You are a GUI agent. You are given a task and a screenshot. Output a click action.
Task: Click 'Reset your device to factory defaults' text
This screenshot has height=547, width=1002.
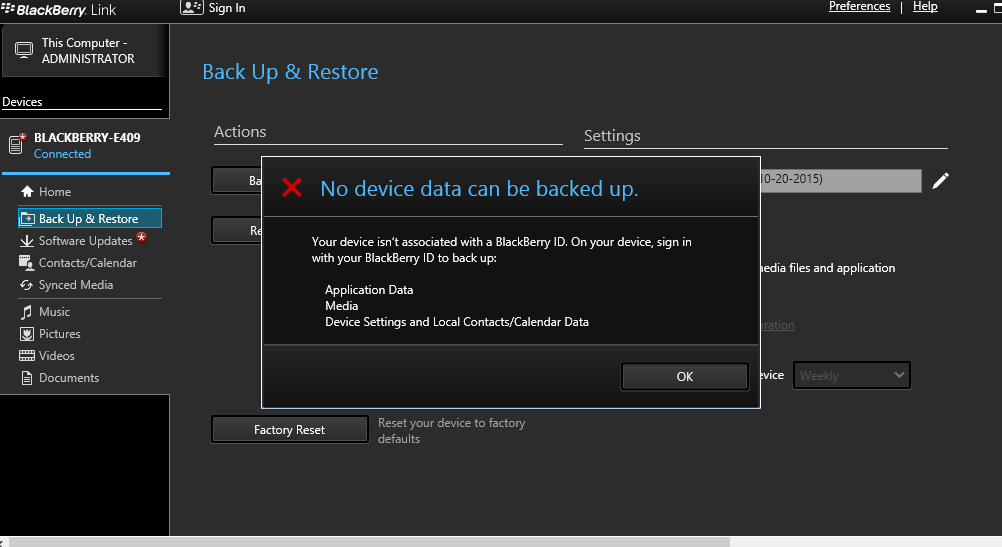point(451,431)
